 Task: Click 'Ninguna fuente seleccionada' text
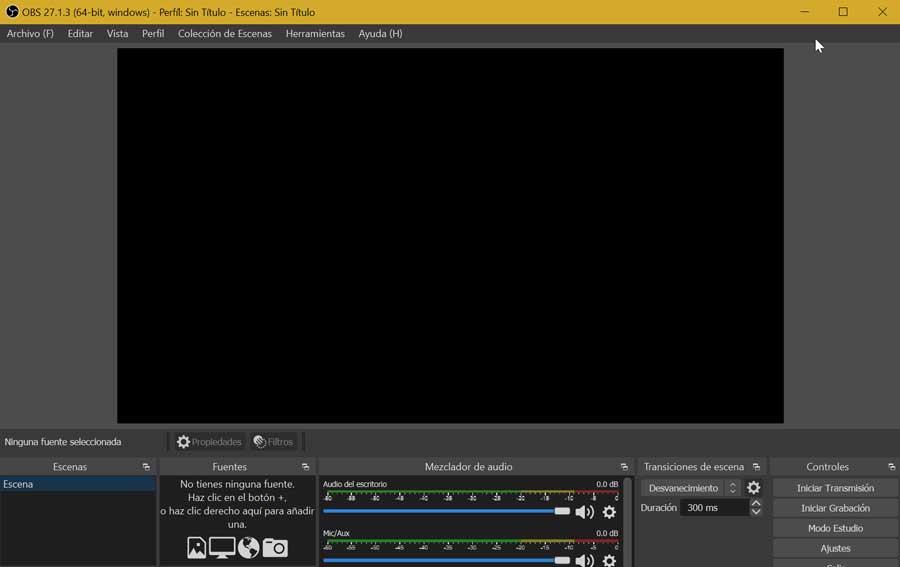[63, 442]
